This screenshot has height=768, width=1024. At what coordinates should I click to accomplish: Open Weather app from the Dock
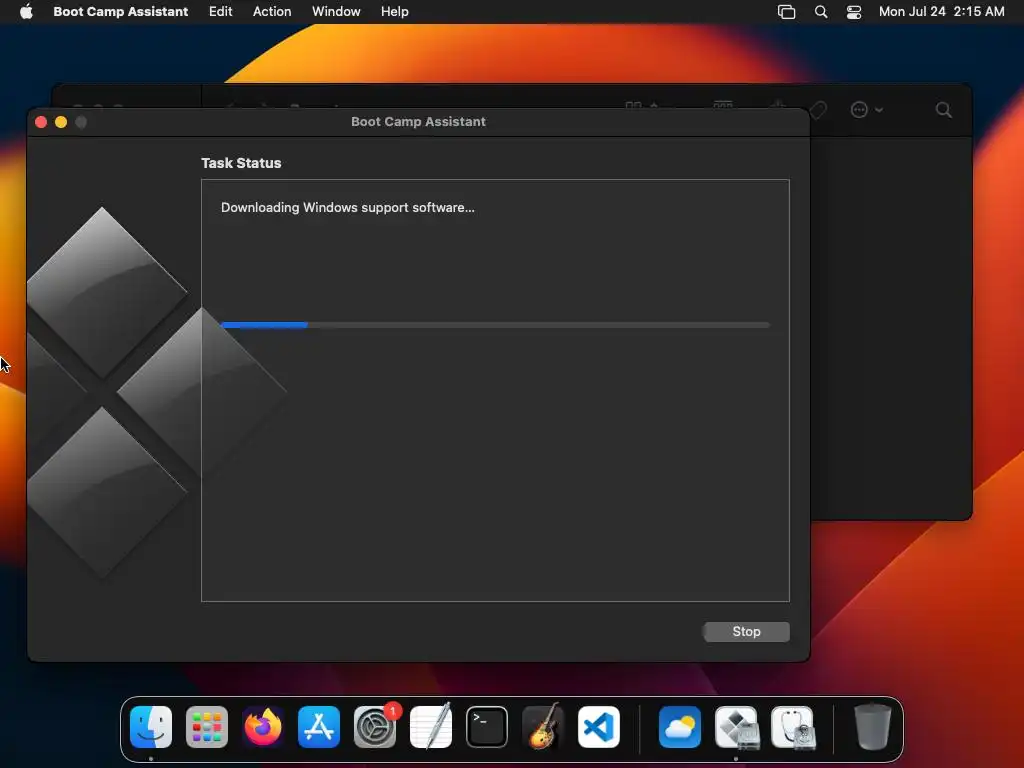pyautogui.click(x=680, y=727)
